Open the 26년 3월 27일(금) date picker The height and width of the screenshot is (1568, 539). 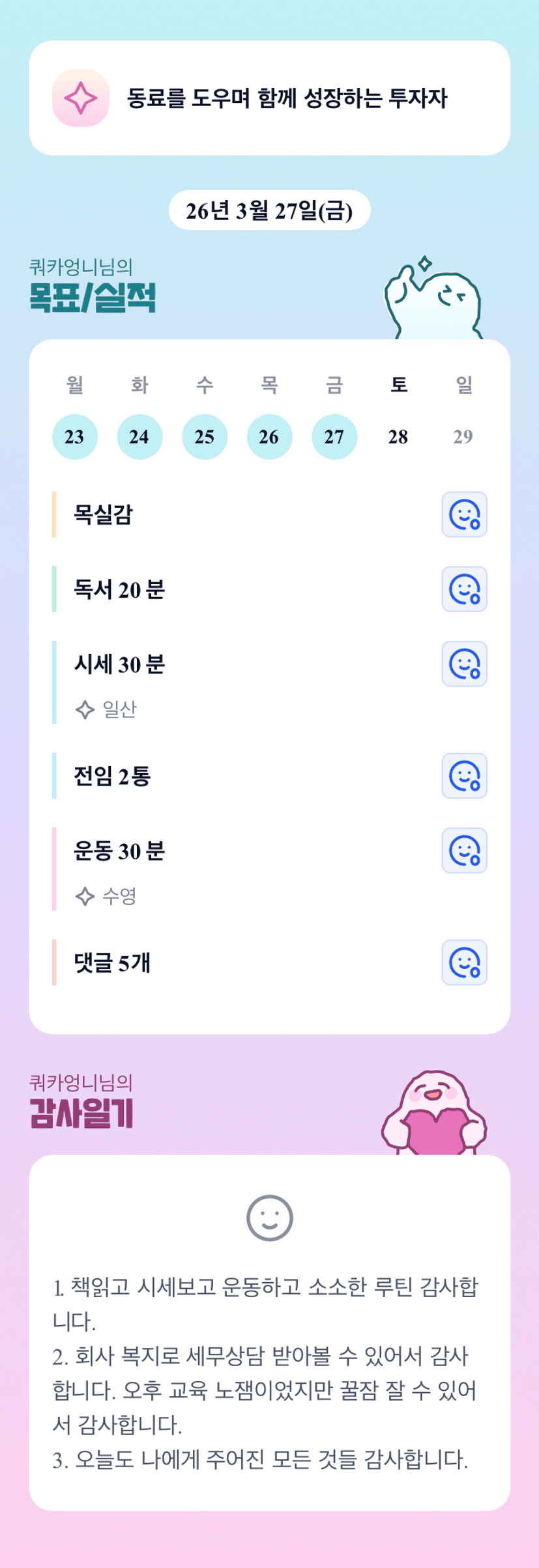(269, 210)
